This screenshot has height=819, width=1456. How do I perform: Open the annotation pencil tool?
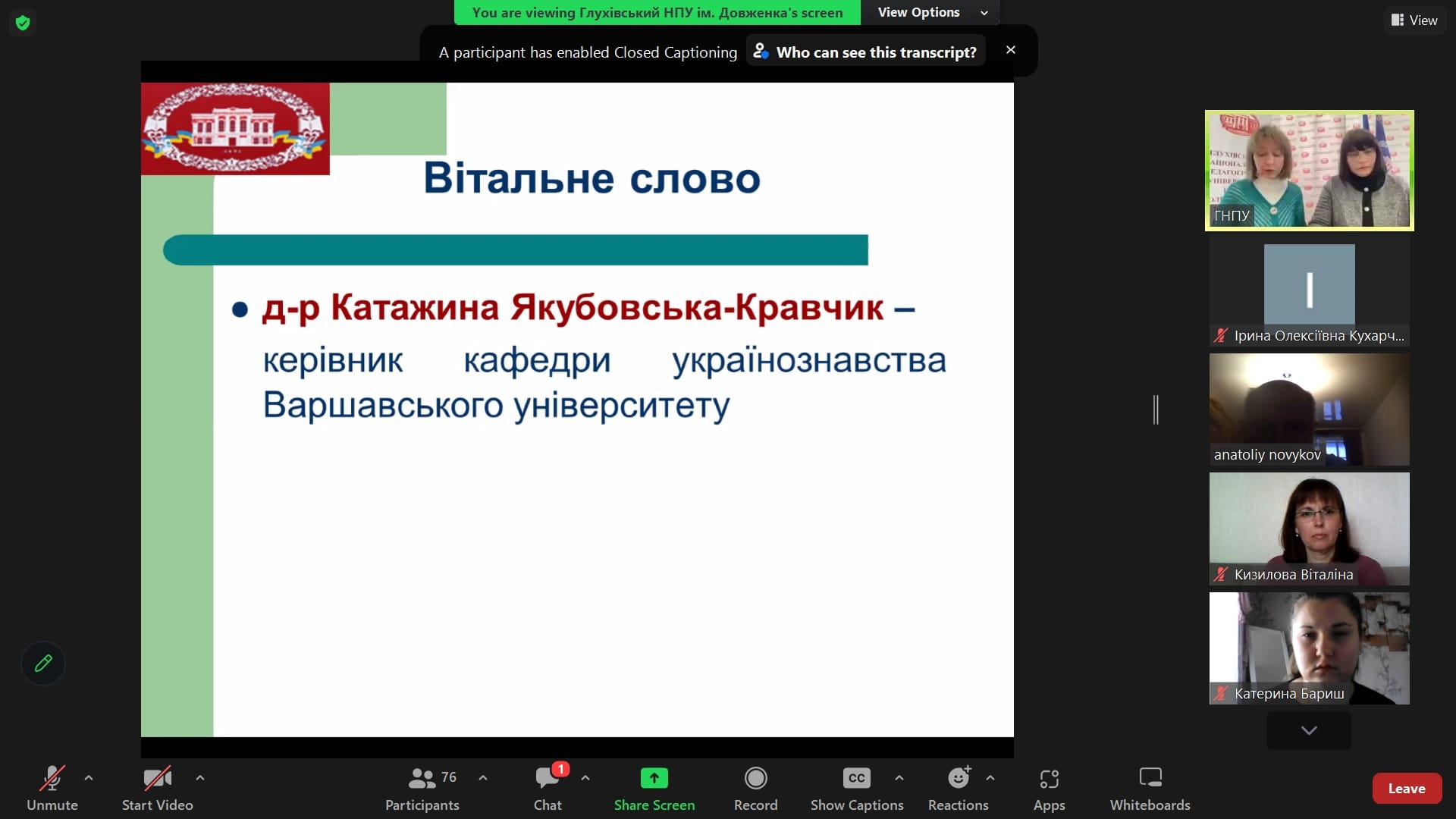pos(43,664)
